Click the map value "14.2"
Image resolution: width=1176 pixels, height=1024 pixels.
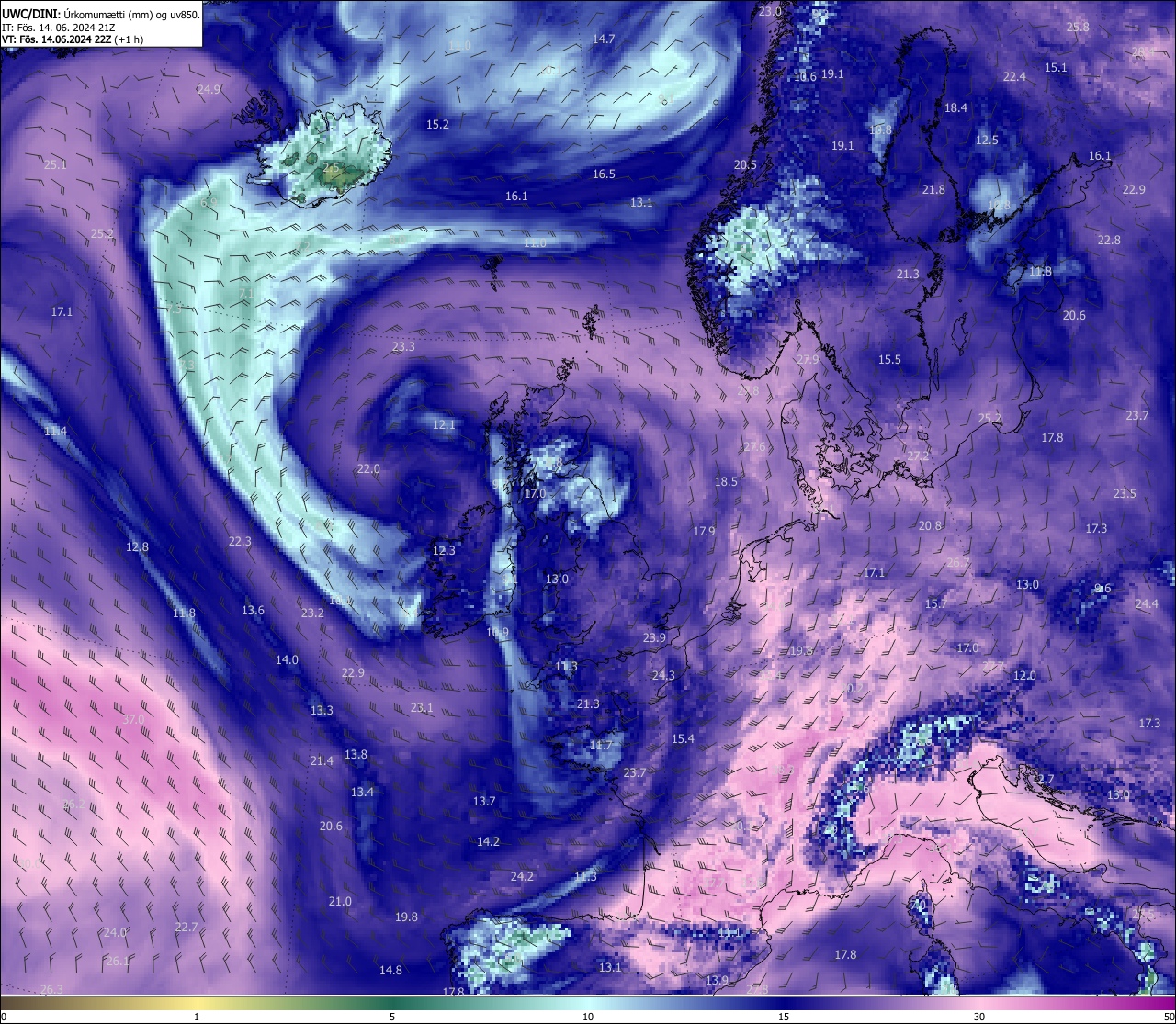click(x=488, y=841)
